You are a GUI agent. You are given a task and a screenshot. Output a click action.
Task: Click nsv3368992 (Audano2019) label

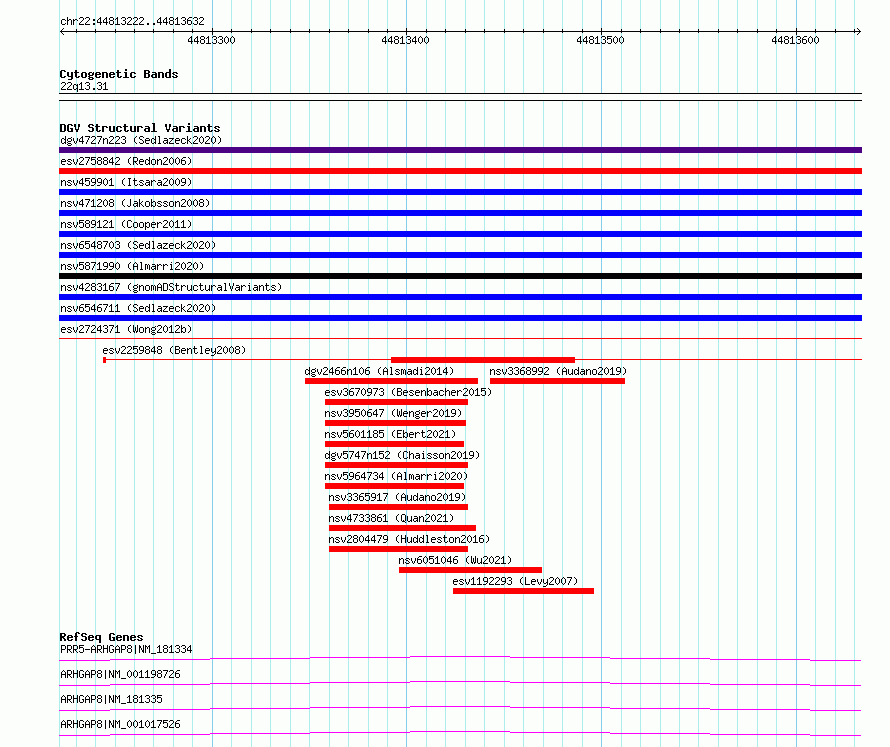[558, 371]
